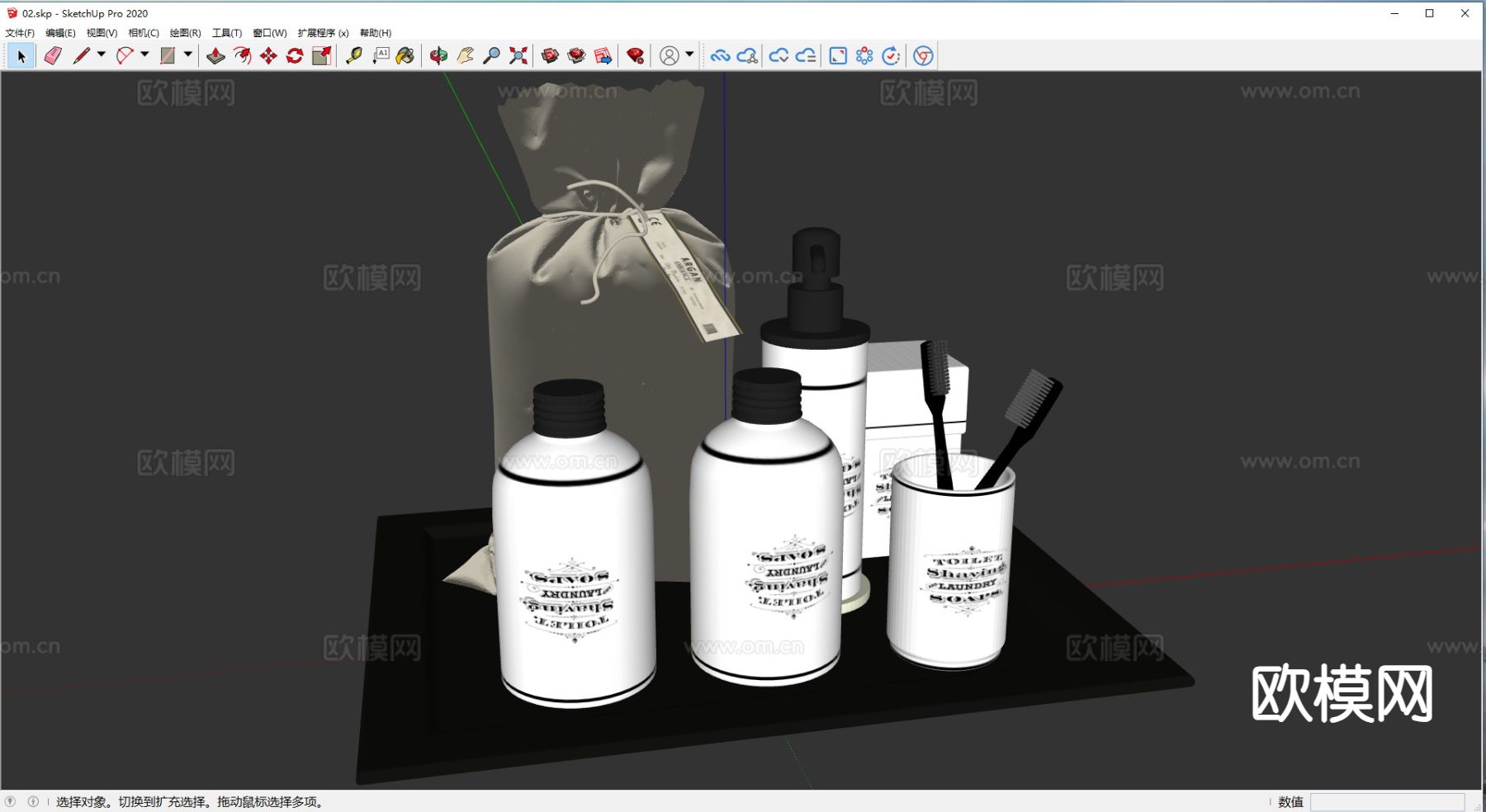Open the 3D Warehouse icon
This screenshot has width=1486, height=812.
(550, 56)
